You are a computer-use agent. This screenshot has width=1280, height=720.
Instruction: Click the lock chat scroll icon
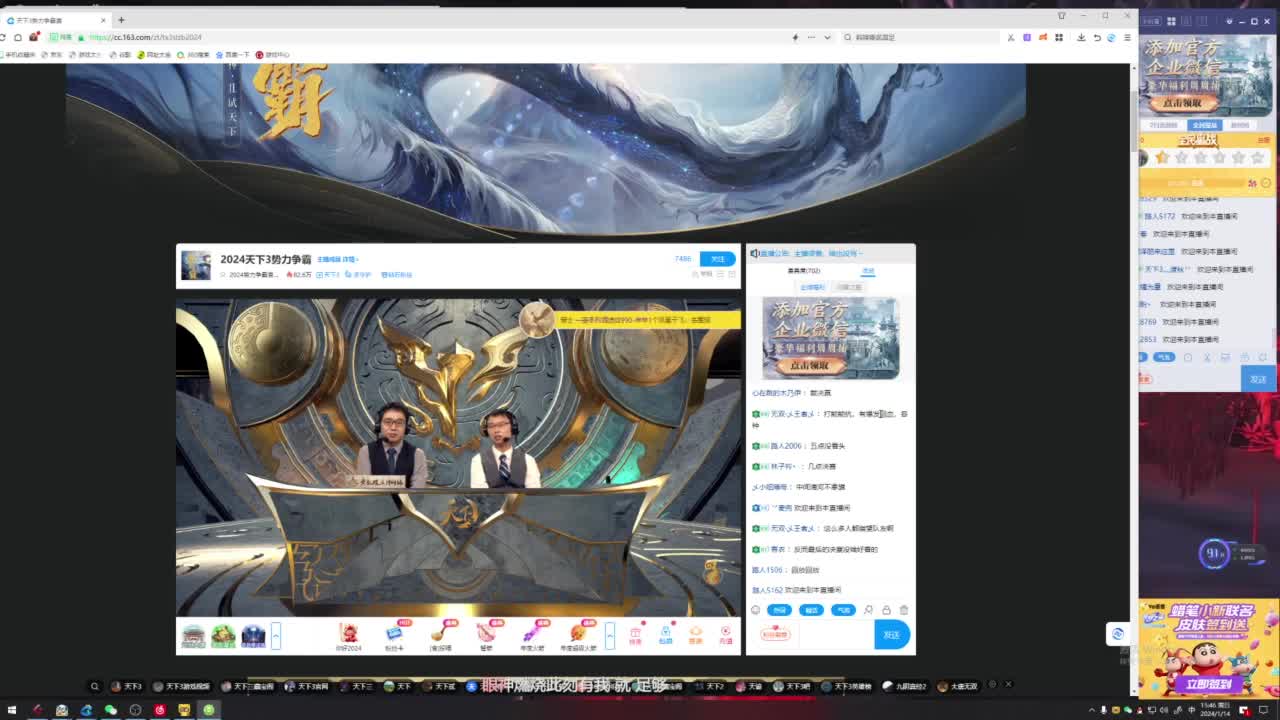coord(886,610)
